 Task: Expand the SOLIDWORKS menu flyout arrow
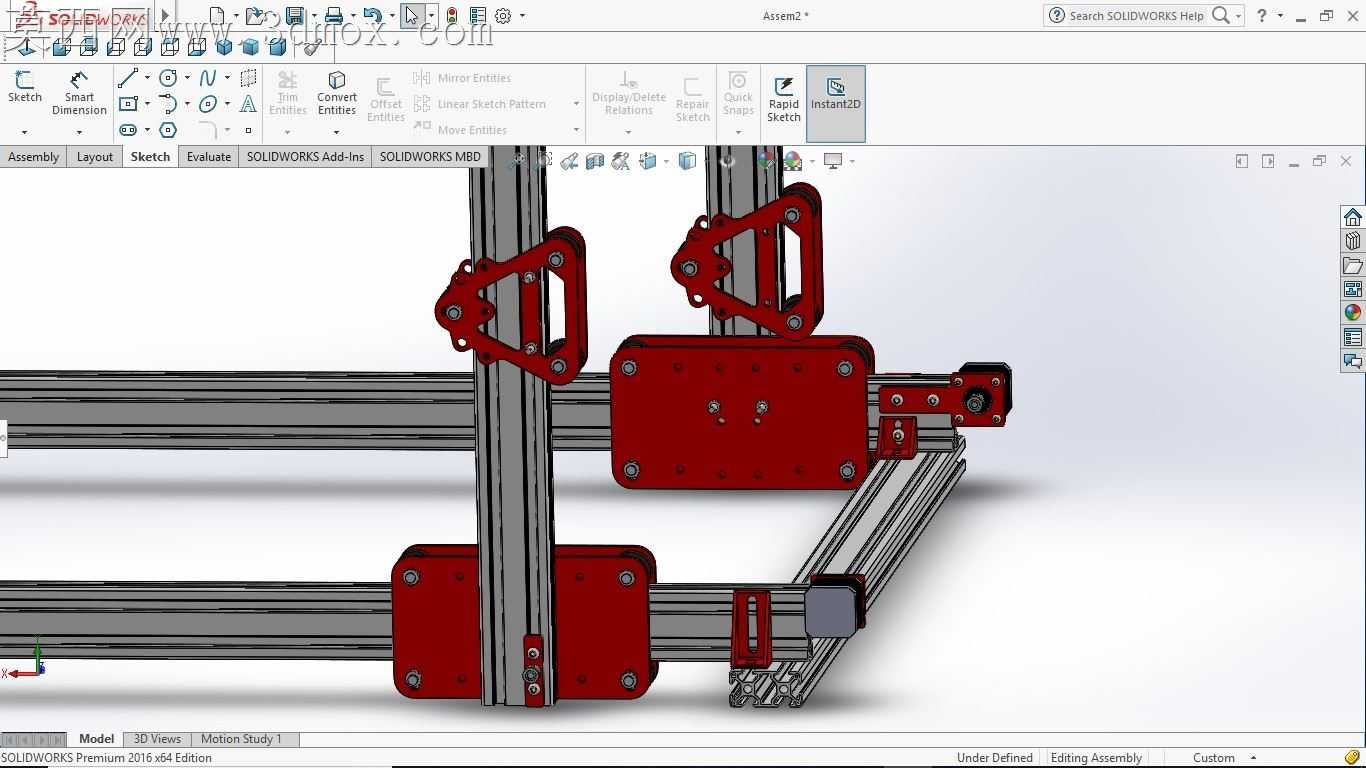point(166,16)
